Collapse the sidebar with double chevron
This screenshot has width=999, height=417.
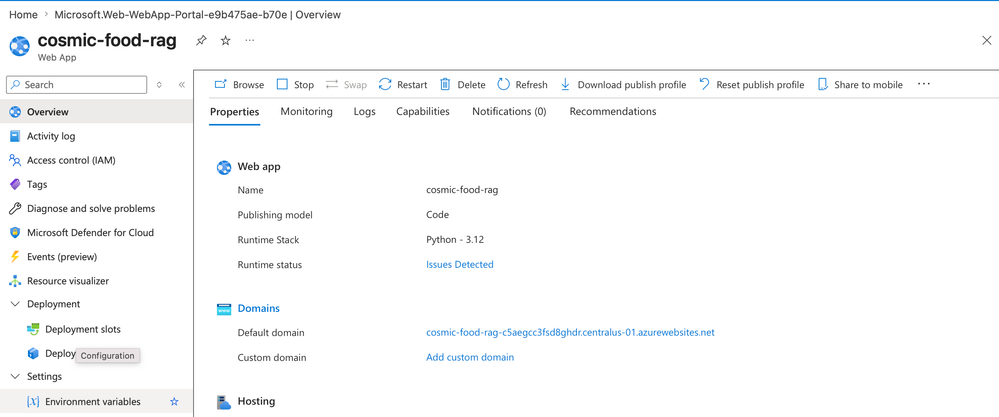click(182, 85)
